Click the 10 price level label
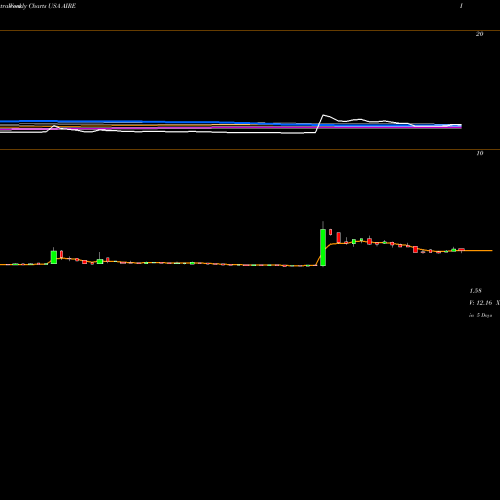500x500 pixels. click(x=479, y=153)
